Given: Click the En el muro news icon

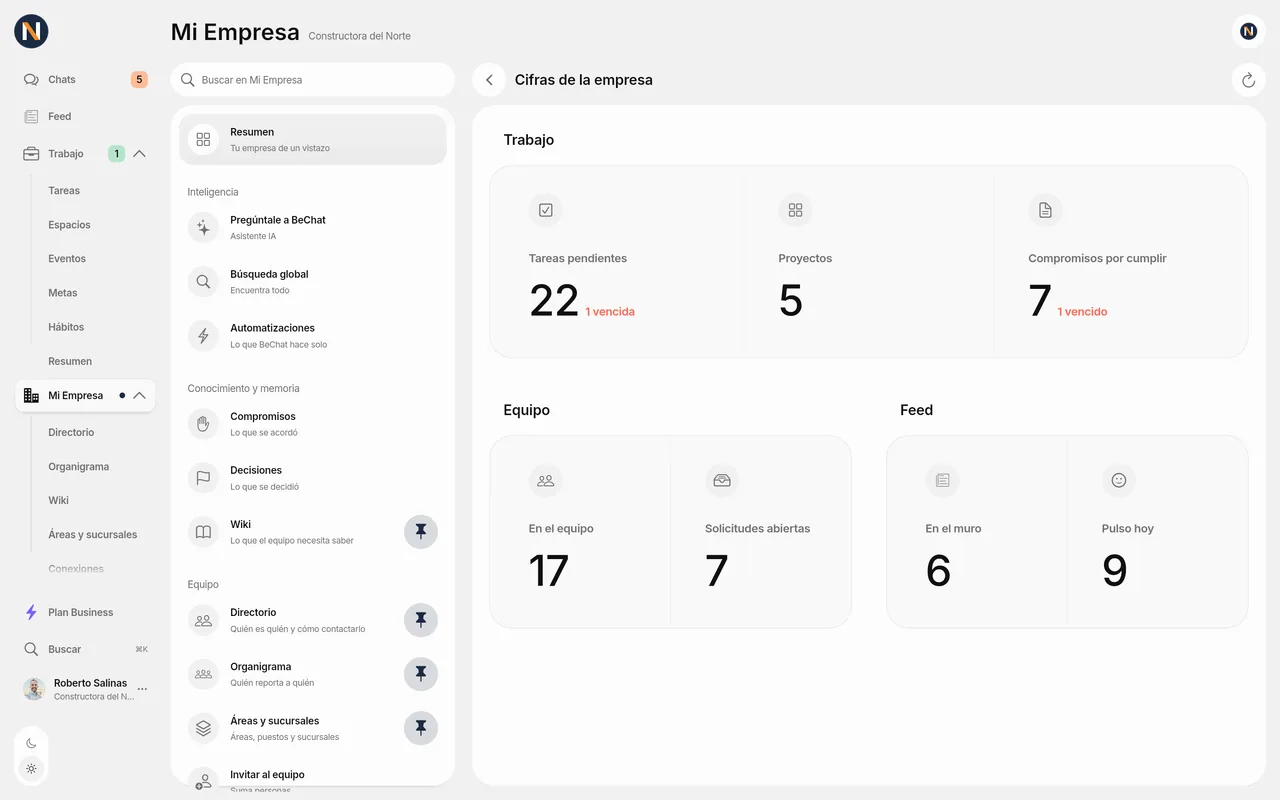Looking at the screenshot, I should pos(942,480).
